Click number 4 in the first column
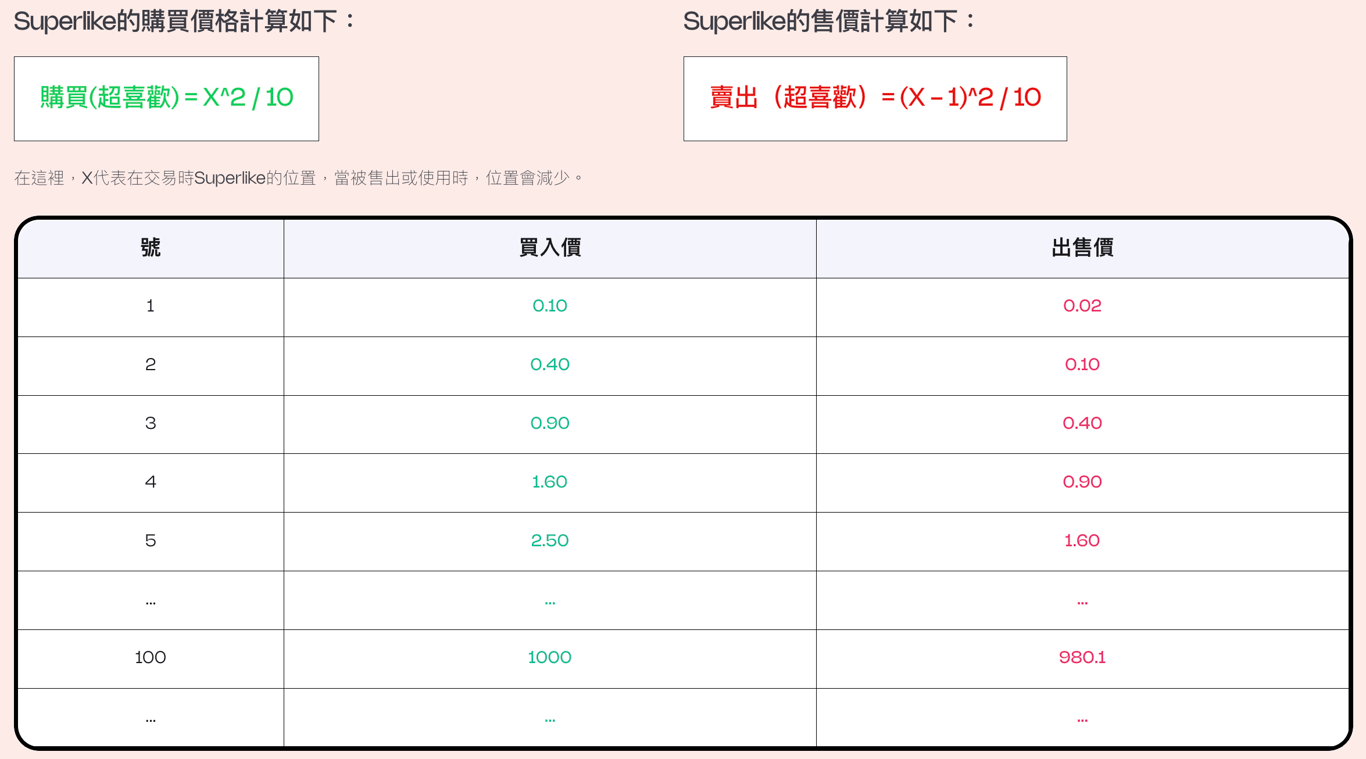Image resolution: width=1366 pixels, height=759 pixels. click(150, 482)
